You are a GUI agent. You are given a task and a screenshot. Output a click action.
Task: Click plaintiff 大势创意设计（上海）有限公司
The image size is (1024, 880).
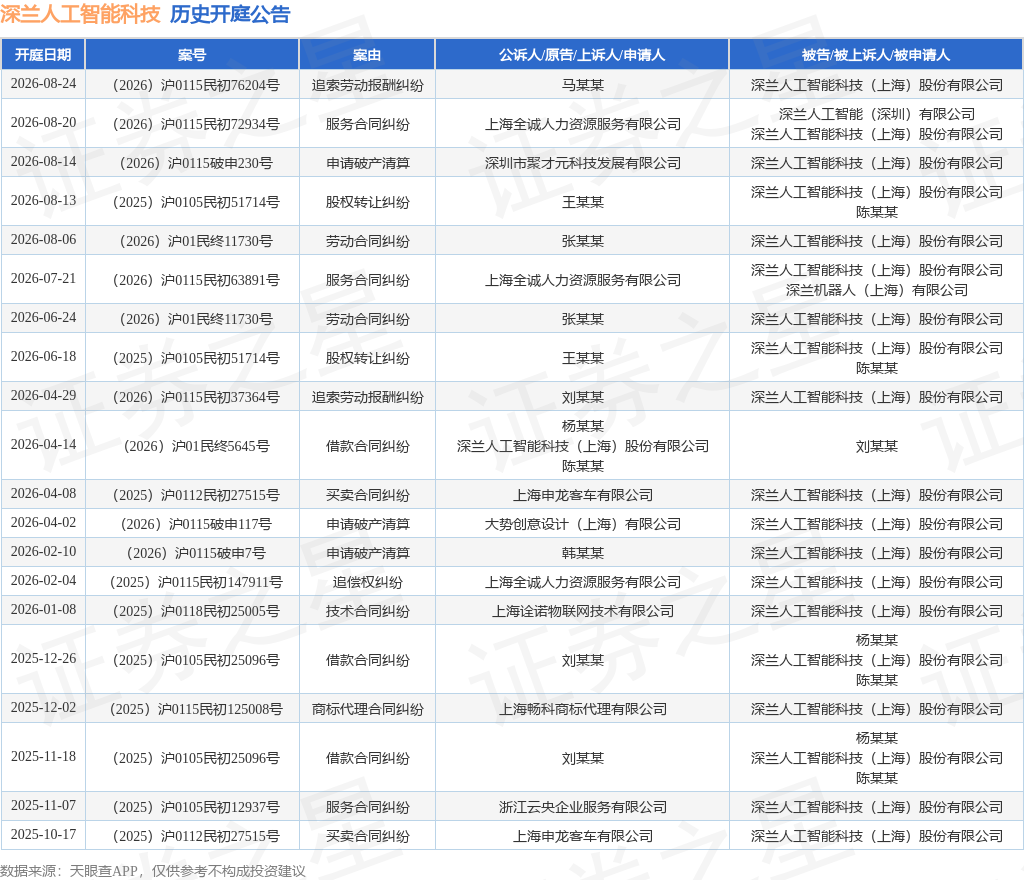coord(583,524)
